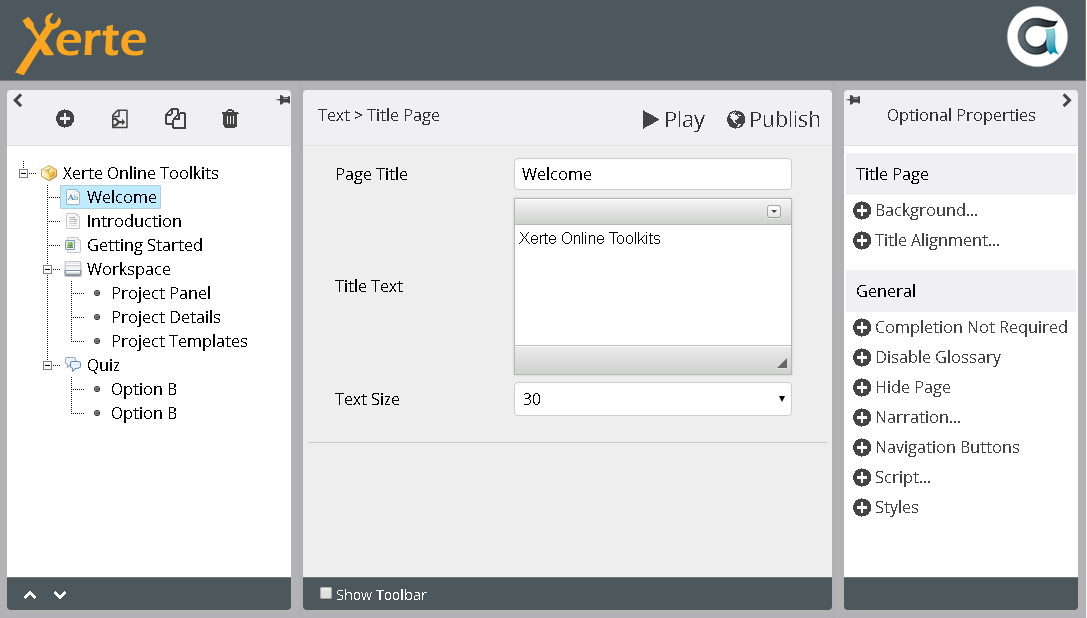Collapse left panel with chevron arrow

tap(18, 100)
